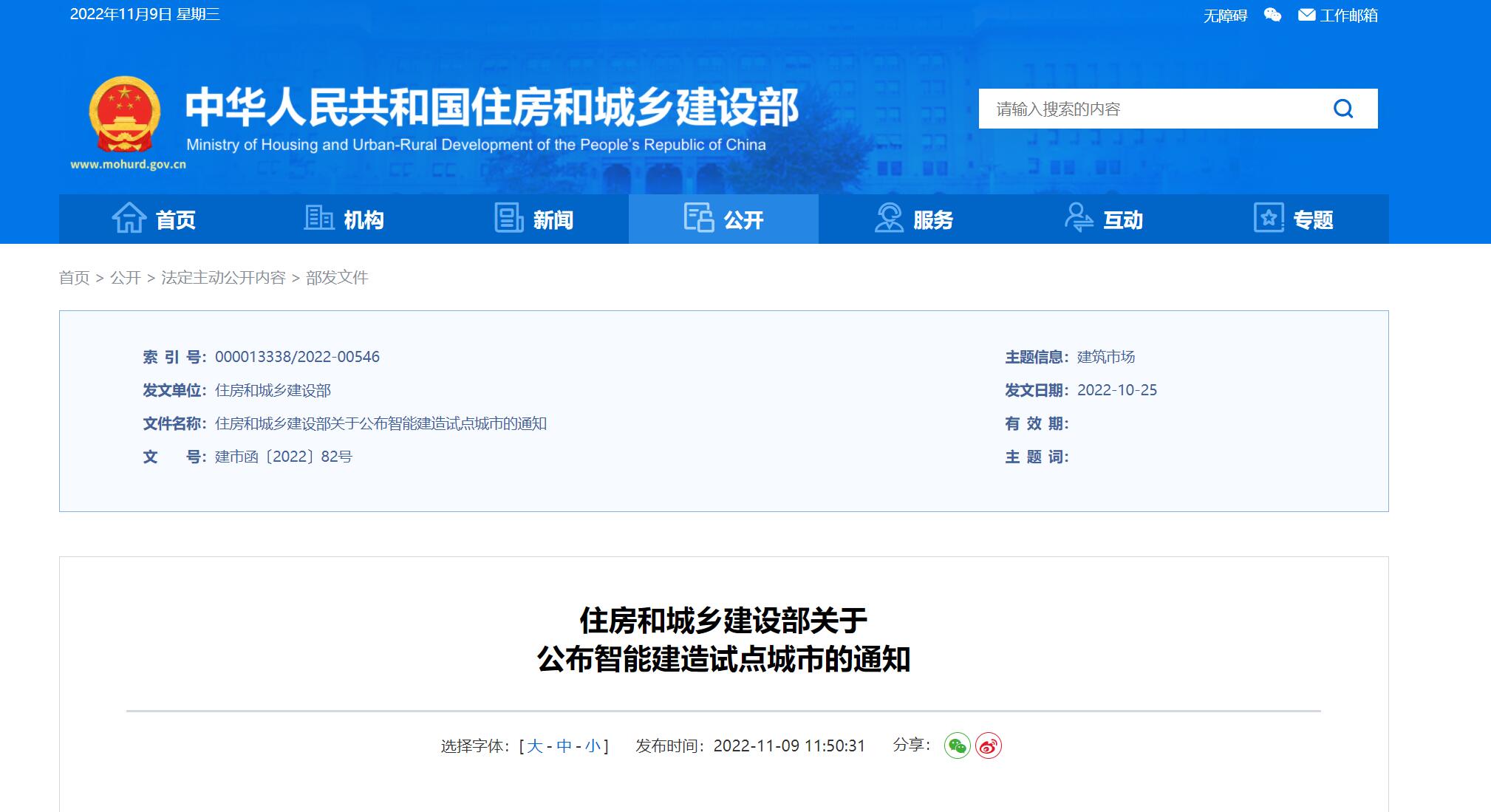This screenshot has height=812, width=1491.
Task: Click the national emblem logo
Action: (125, 115)
